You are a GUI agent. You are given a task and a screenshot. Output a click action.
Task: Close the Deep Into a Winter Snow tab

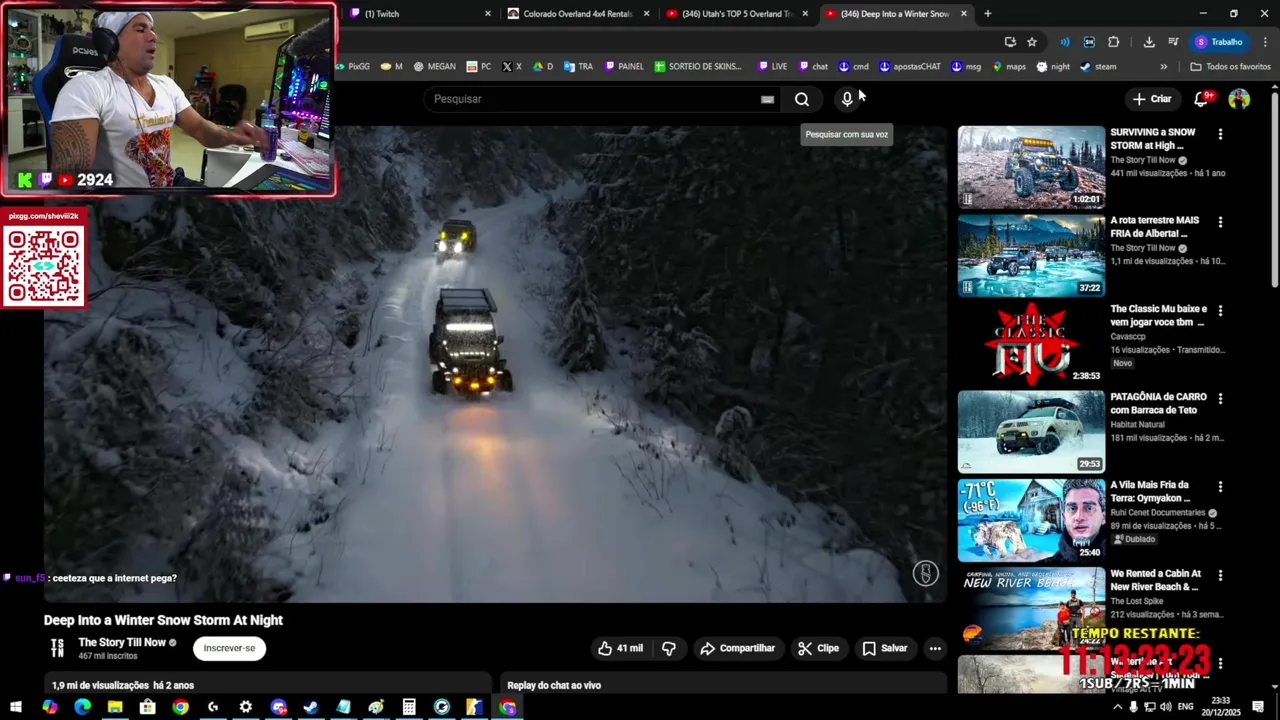click(x=964, y=14)
